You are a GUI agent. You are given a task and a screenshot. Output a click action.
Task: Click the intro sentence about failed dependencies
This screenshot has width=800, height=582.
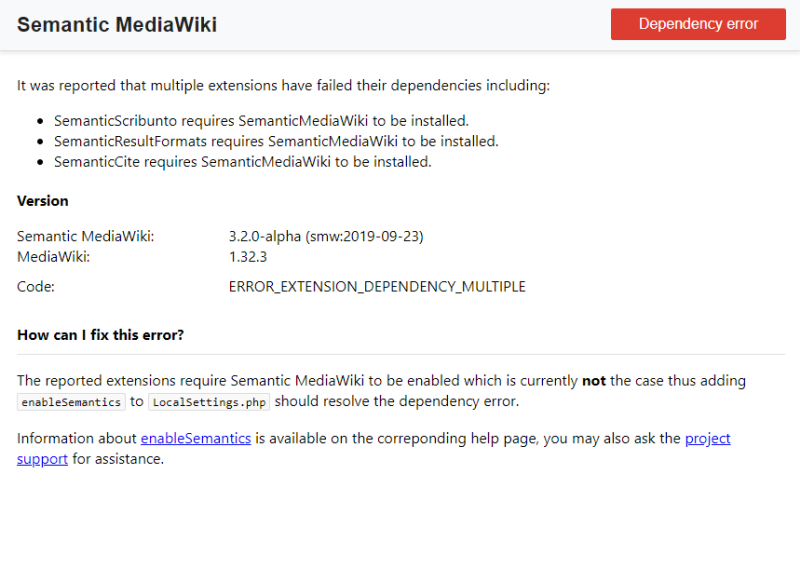pos(284,85)
